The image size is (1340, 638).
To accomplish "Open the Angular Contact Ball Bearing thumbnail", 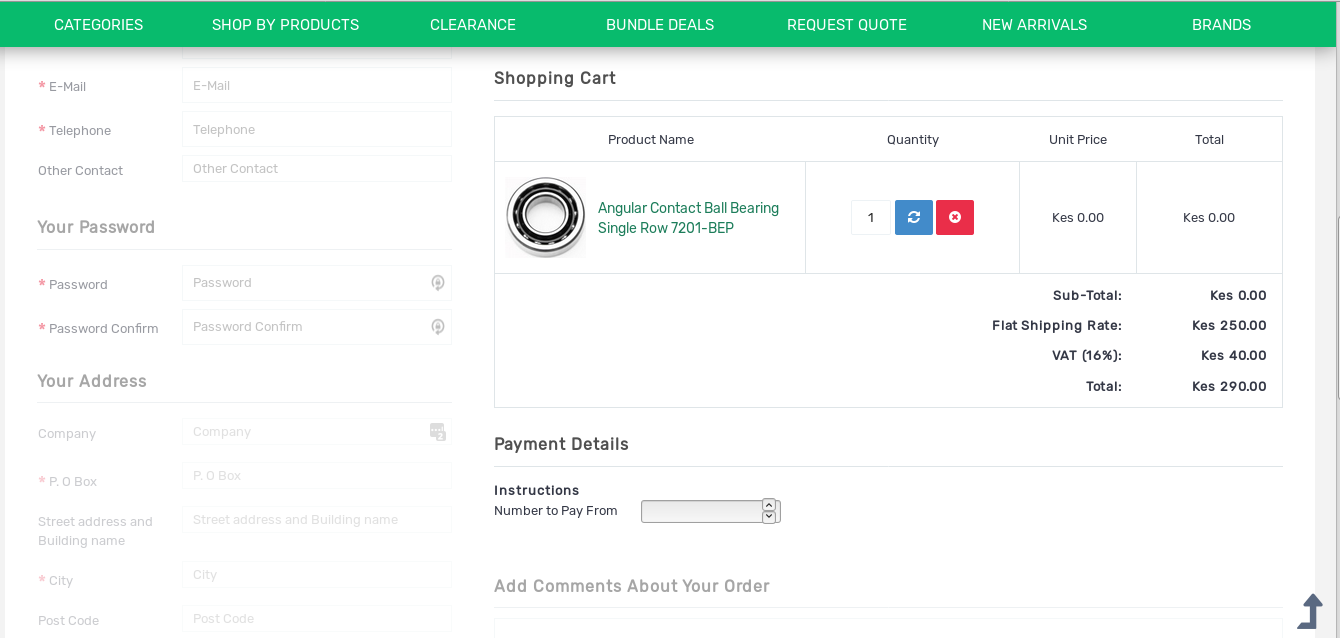I will (546, 217).
